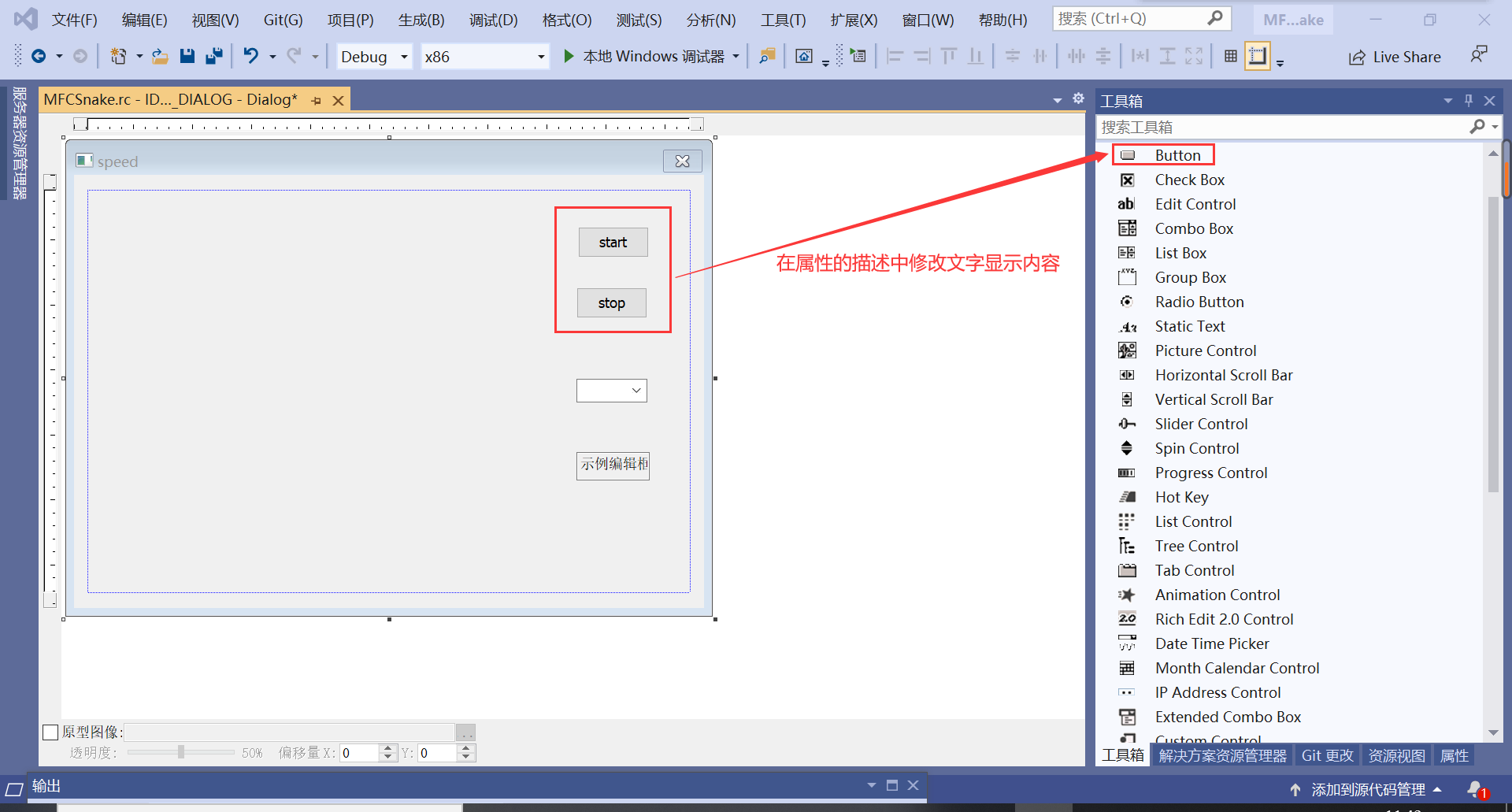Toggle the highlighted guidelines icon
Viewport: 1512px width, 812px height.
pyautogui.click(x=1257, y=56)
